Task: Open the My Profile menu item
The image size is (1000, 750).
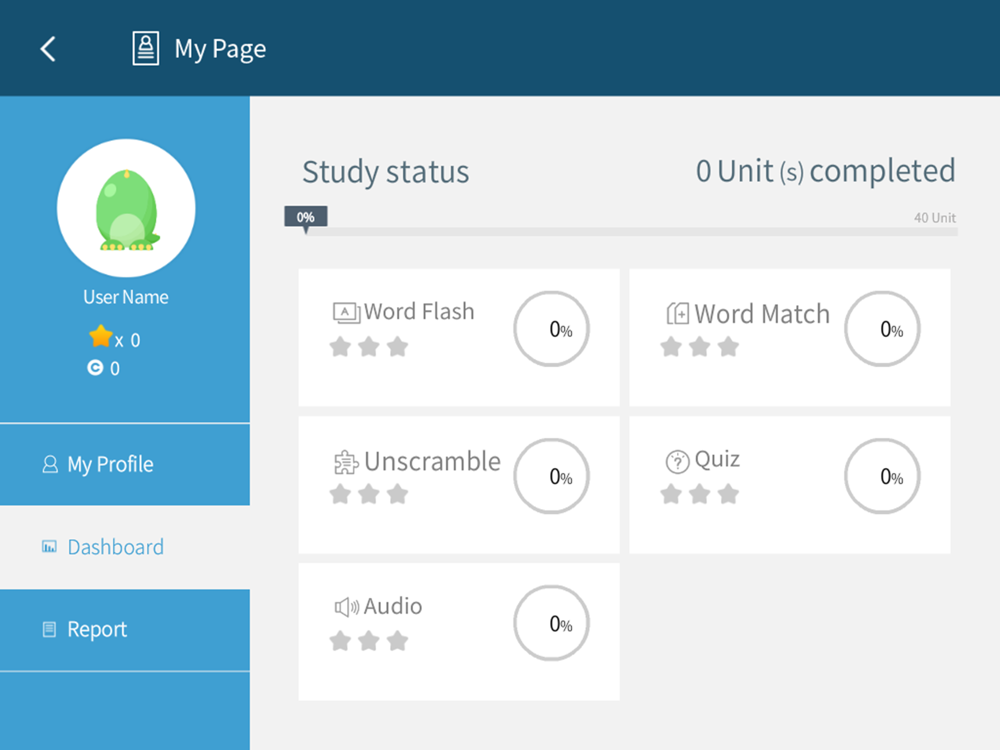Action: point(125,464)
